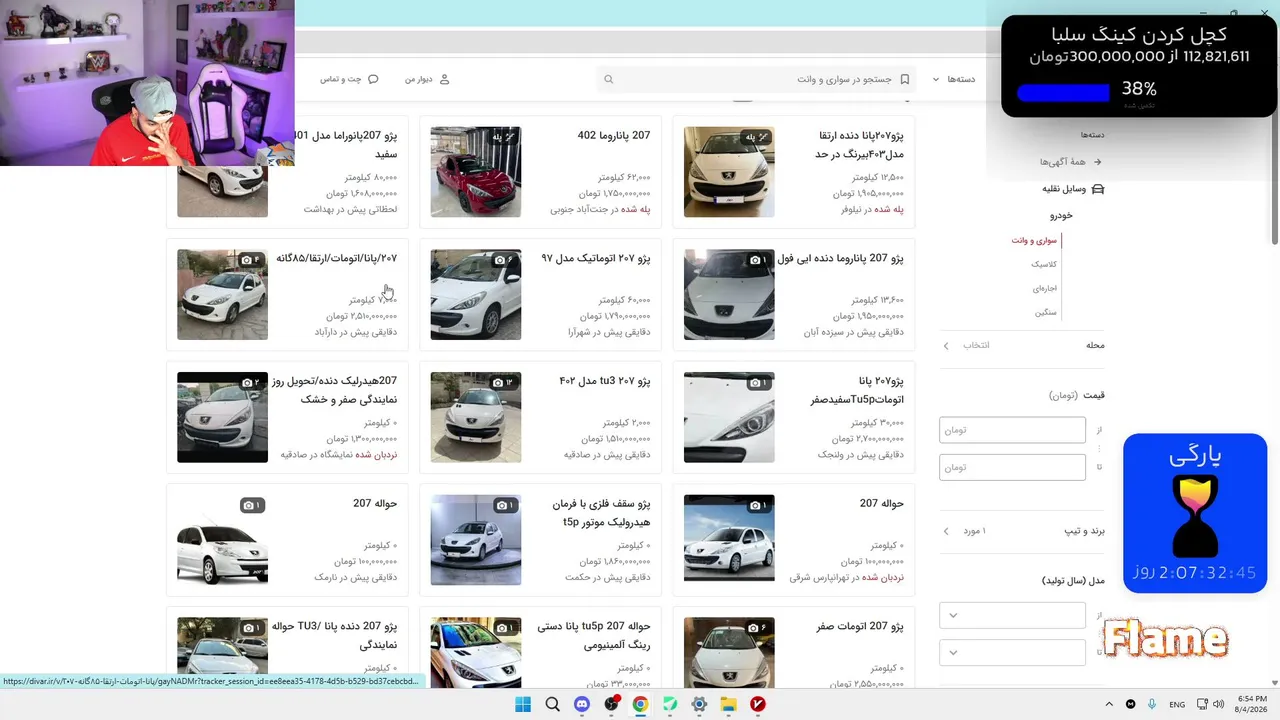Open OBS Studio from the taskbar
1280x720 pixels.
611,704
